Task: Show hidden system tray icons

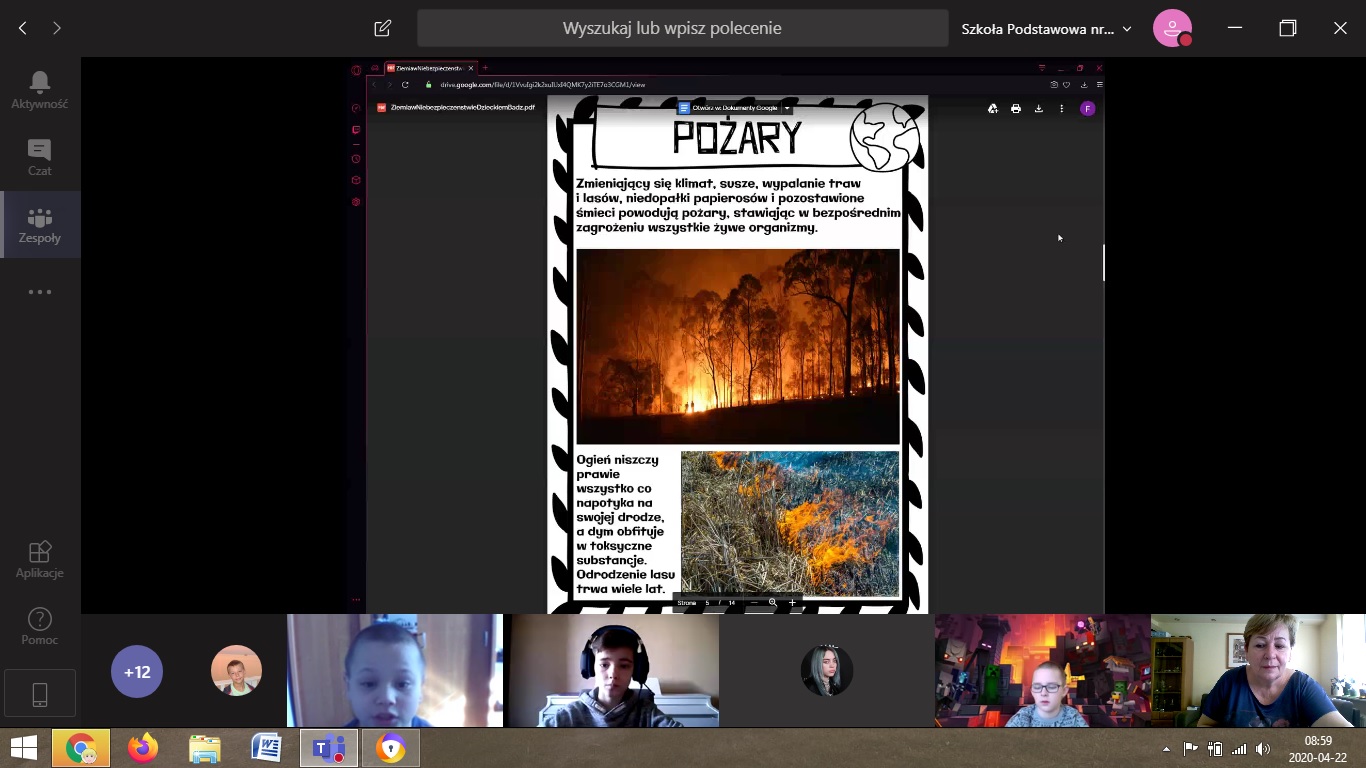Action: [1166, 749]
